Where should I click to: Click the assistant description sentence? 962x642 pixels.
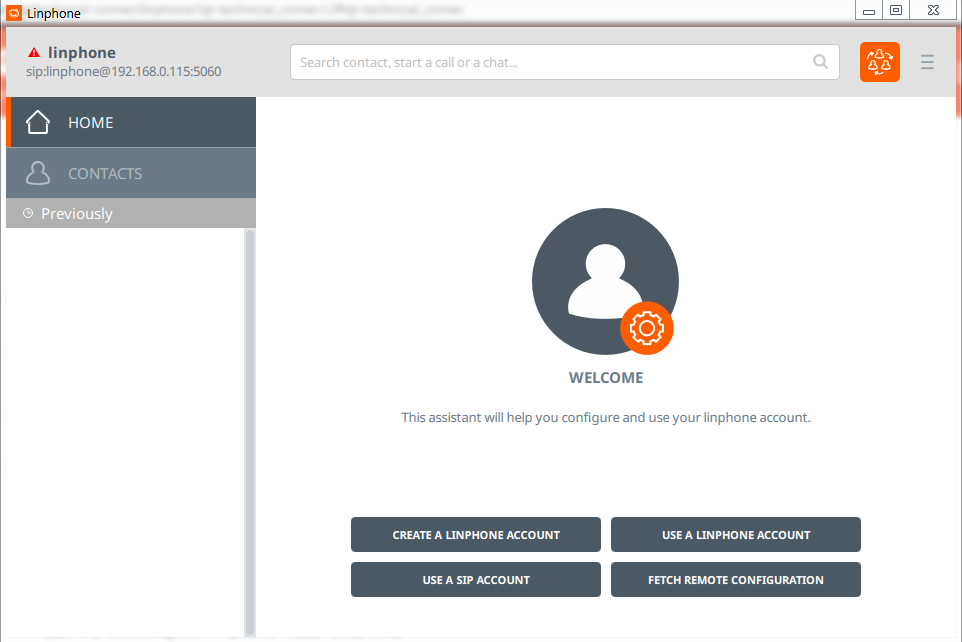point(606,417)
